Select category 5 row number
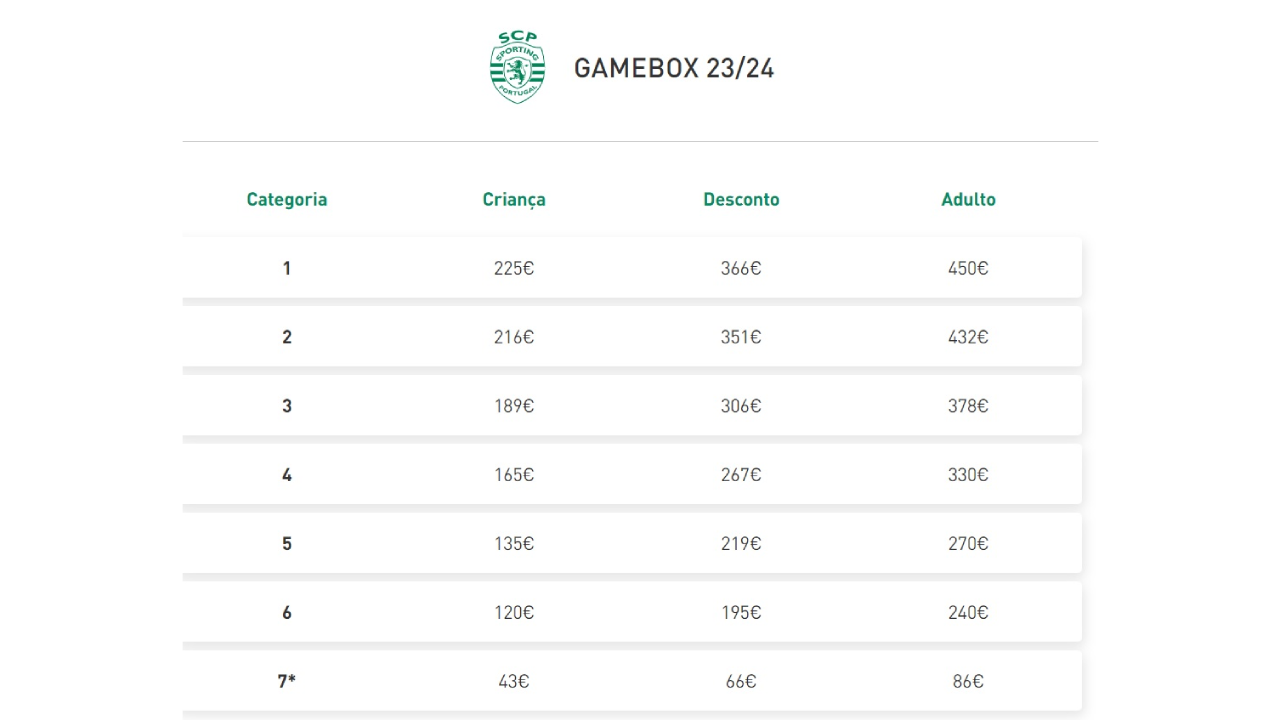The width and height of the screenshot is (1280, 720). point(287,544)
